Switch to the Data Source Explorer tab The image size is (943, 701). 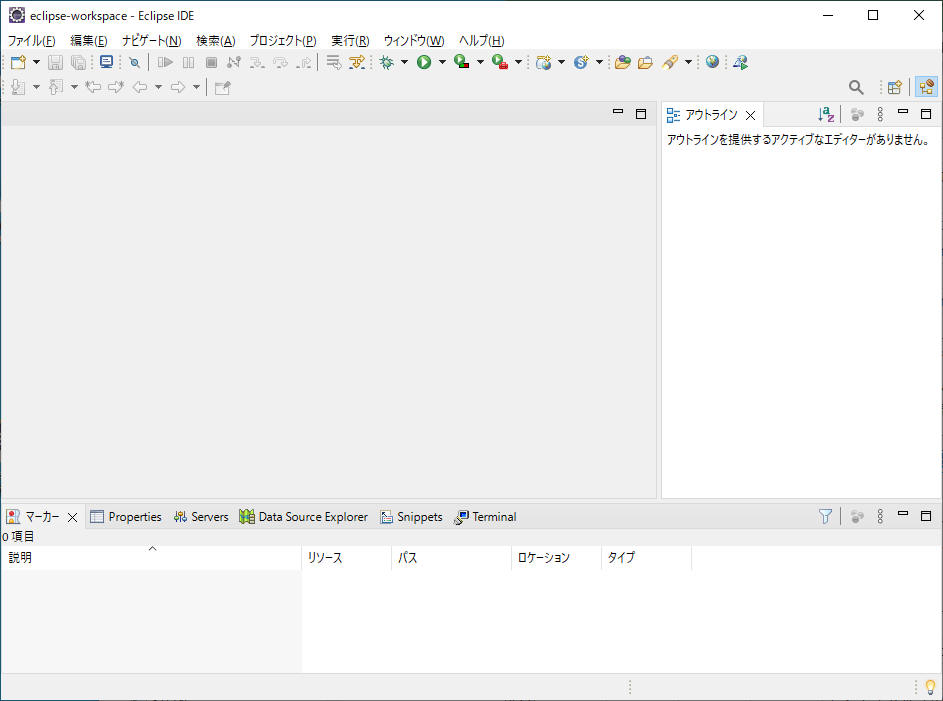tap(312, 517)
